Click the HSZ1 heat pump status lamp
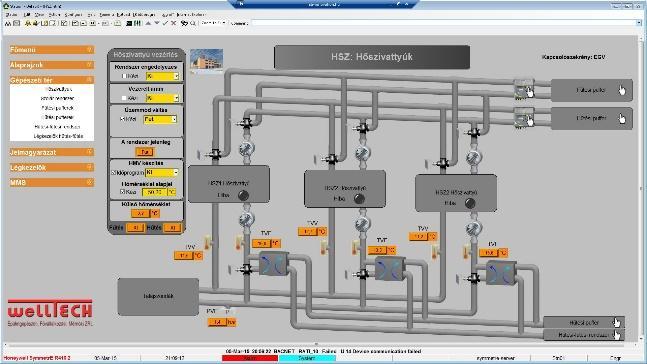This screenshot has width=647, height=364. click(243, 195)
